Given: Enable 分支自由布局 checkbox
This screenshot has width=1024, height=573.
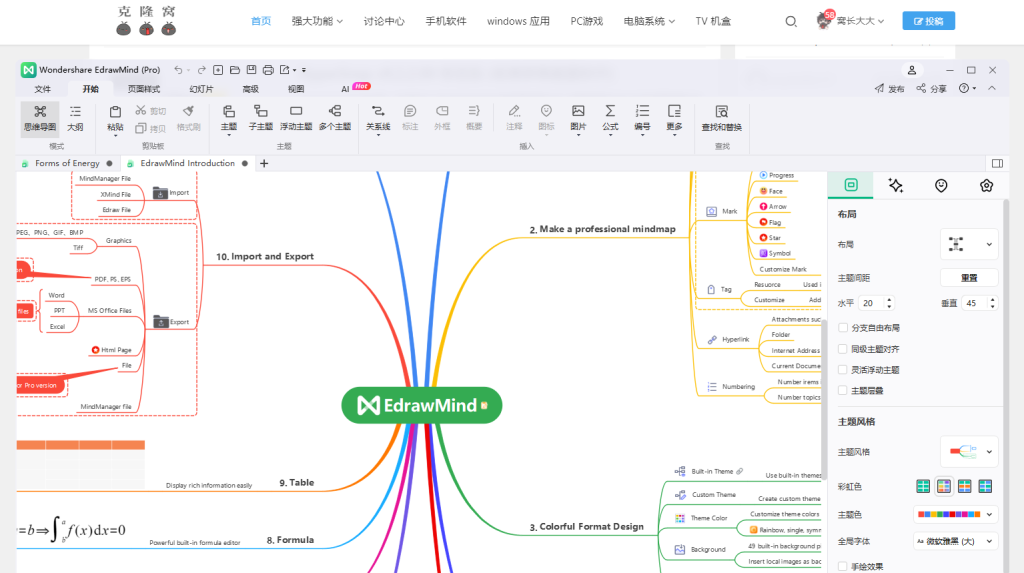Looking at the screenshot, I should point(843,328).
